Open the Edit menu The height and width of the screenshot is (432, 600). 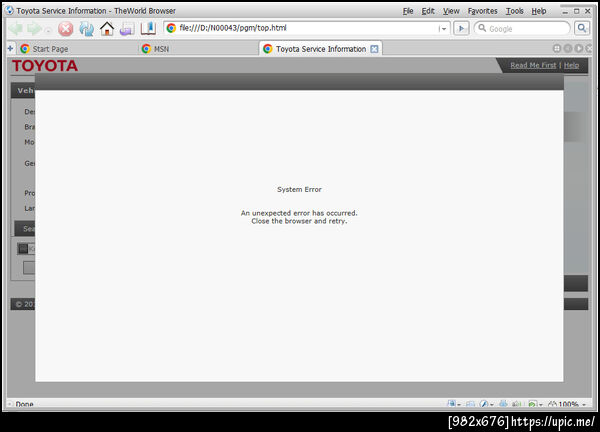(x=428, y=11)
